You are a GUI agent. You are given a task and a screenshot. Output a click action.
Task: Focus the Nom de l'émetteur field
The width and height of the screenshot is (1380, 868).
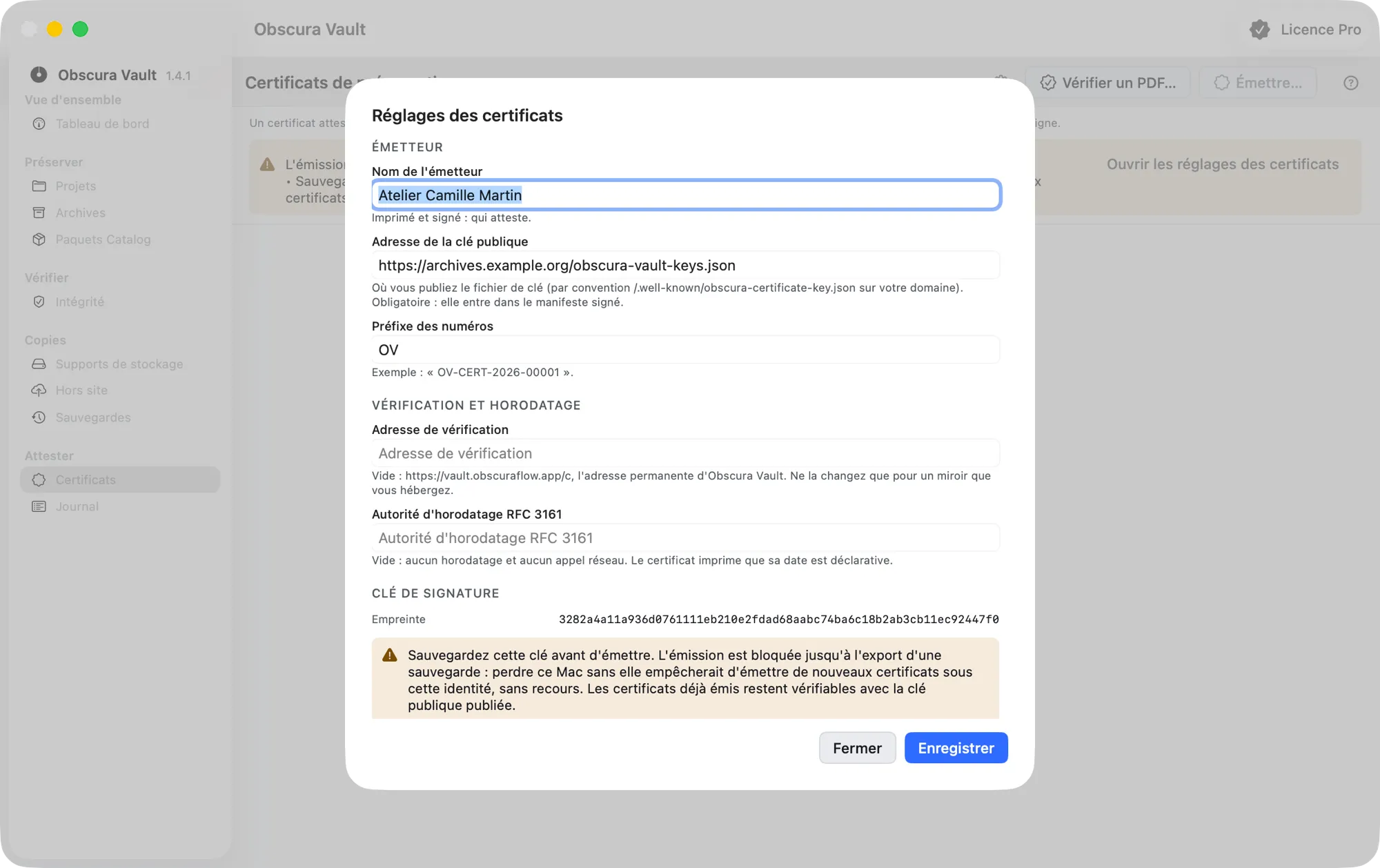pos(686,195)
